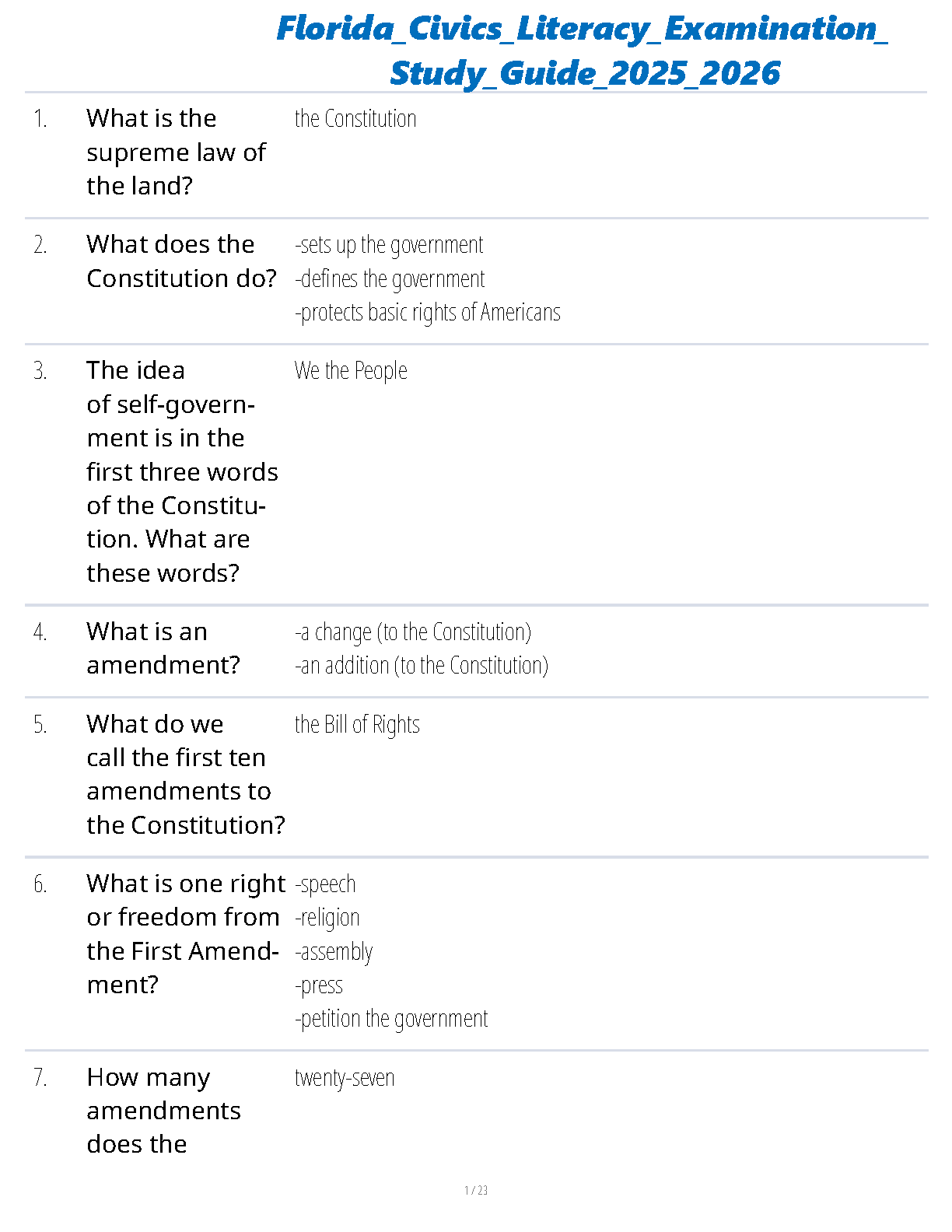The height and width of the screenshot is (1232, 952).
Task: Click the "twenty-seven" answer
Action: (x=345, y=1078)
